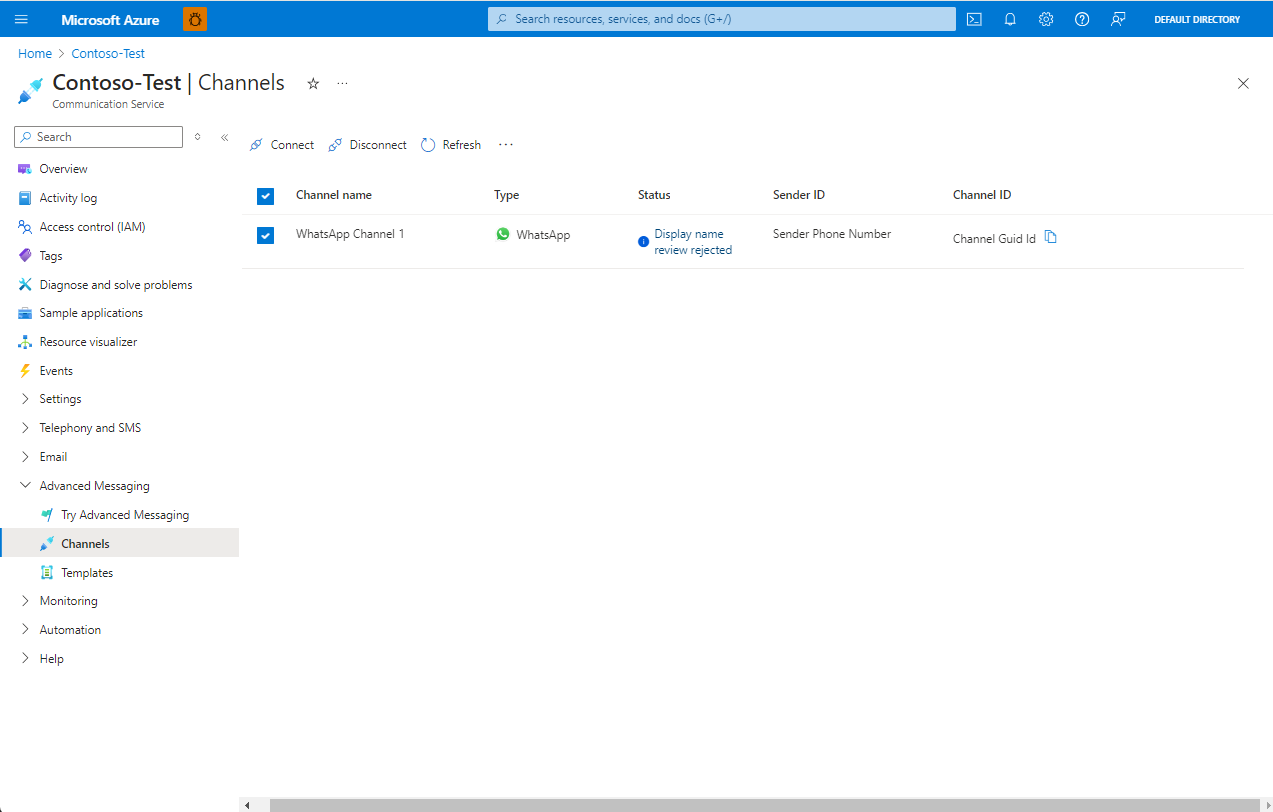Click the Status column header

(654, 195)
